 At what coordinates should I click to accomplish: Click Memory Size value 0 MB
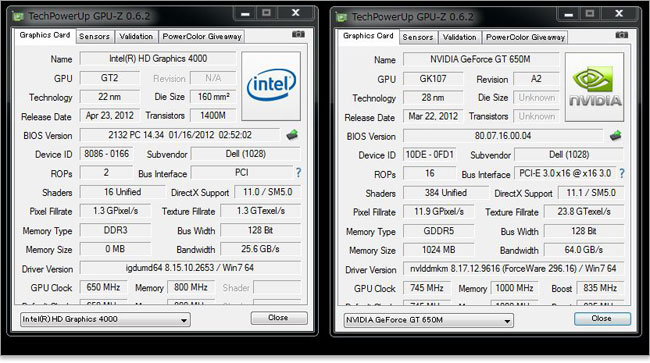point(115,249)
